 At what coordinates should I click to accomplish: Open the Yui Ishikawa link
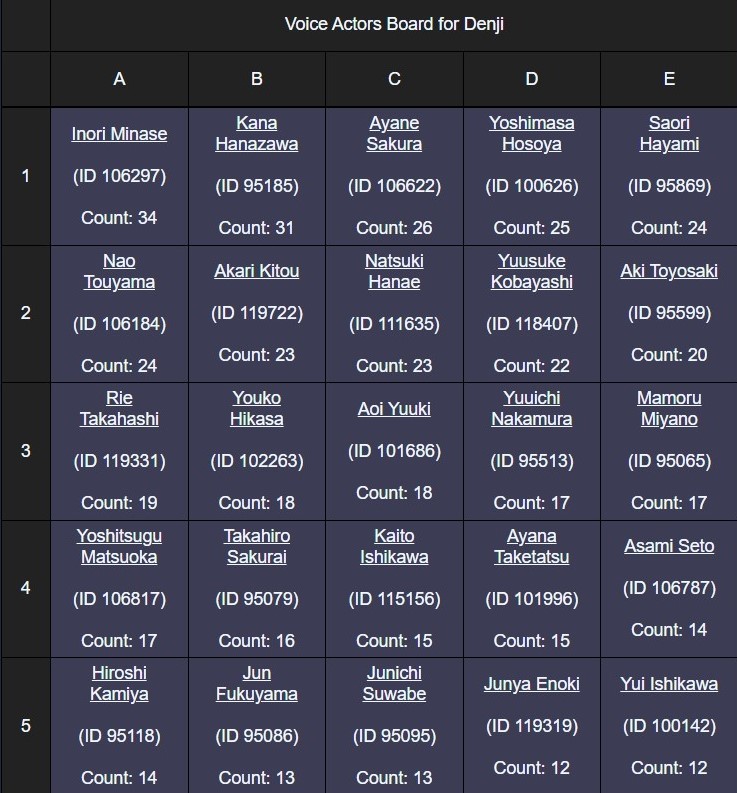[x=669, y=684]
